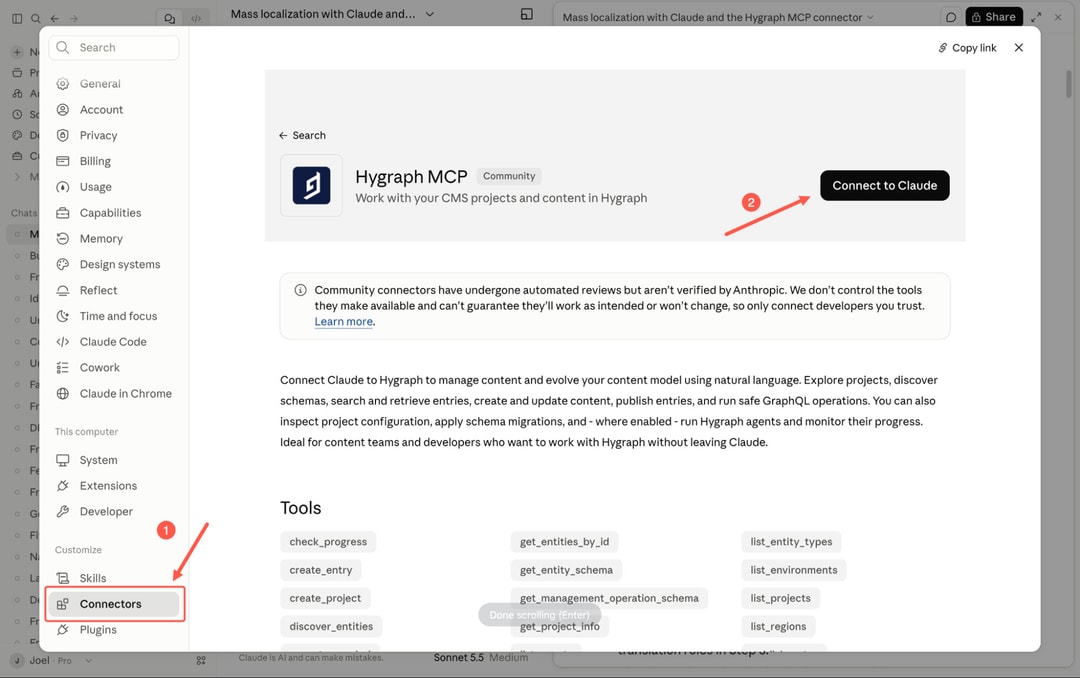Click the back arrow in top toolbar
The width and height of the screenshot is (1080, 678).
[x=54, y=19]
